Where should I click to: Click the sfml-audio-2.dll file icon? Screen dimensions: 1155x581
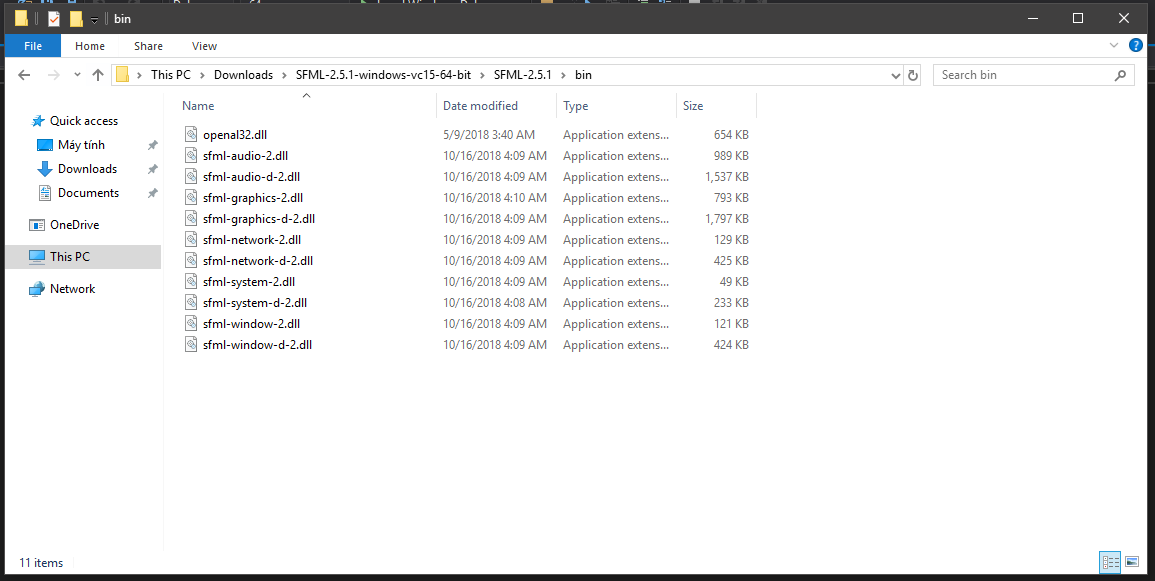(x=191, y=155)
